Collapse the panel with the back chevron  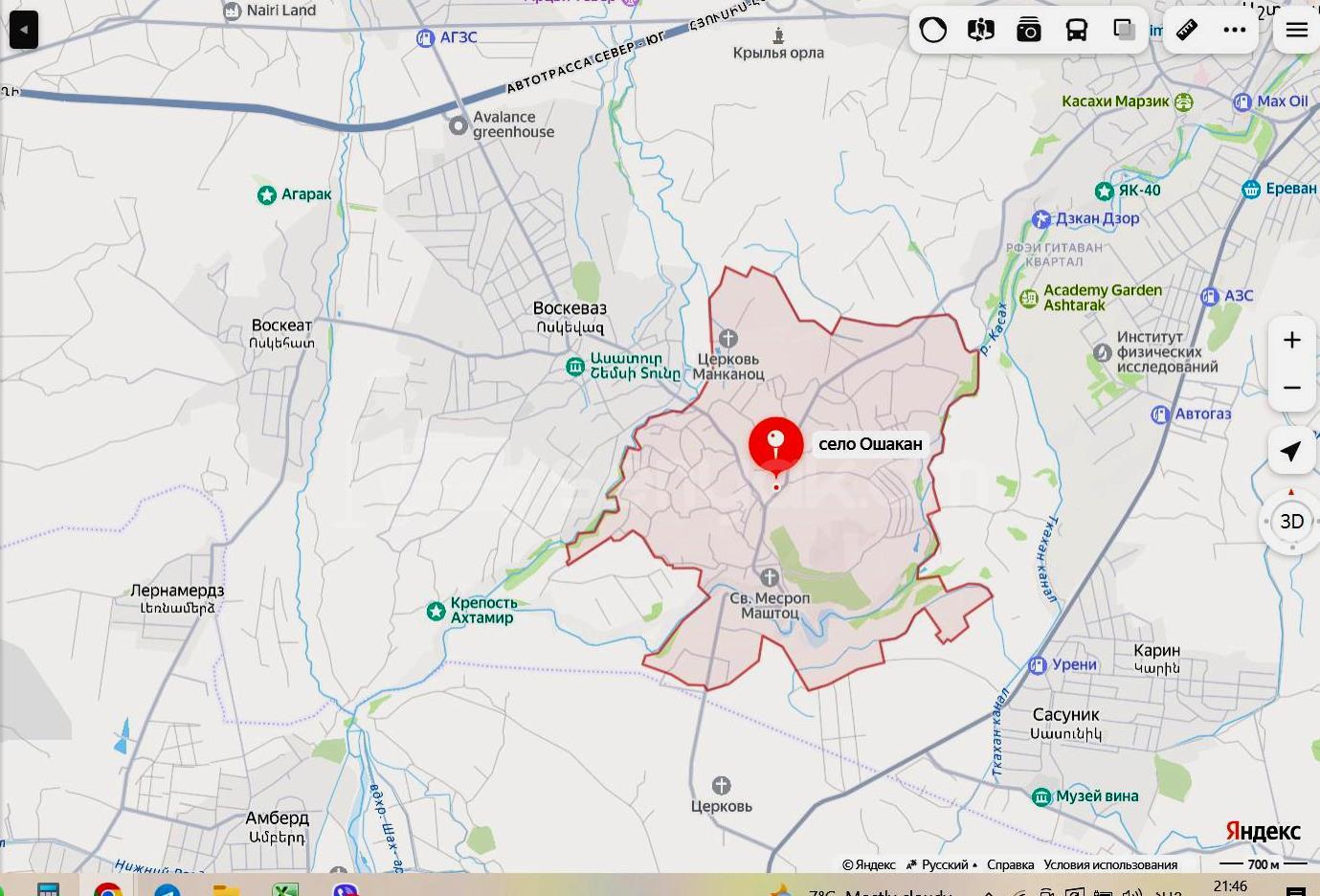point(23,30)
